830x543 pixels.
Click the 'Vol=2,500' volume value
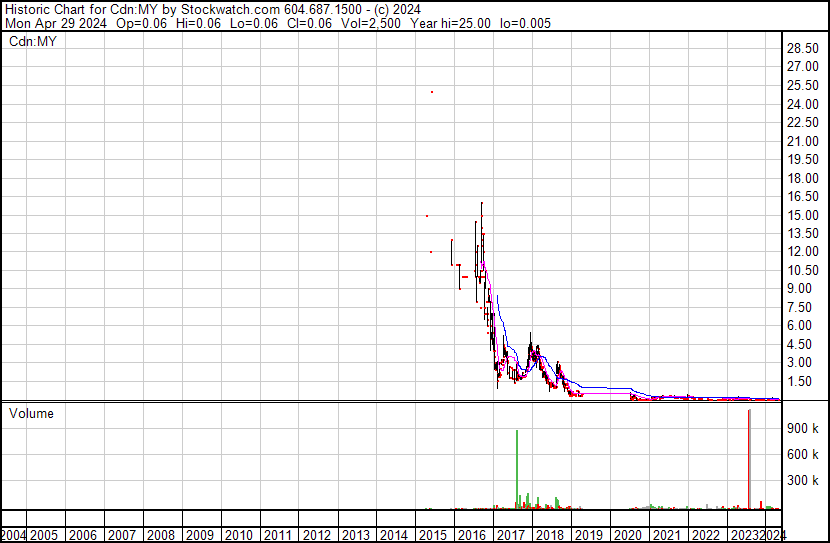(371, 23)
